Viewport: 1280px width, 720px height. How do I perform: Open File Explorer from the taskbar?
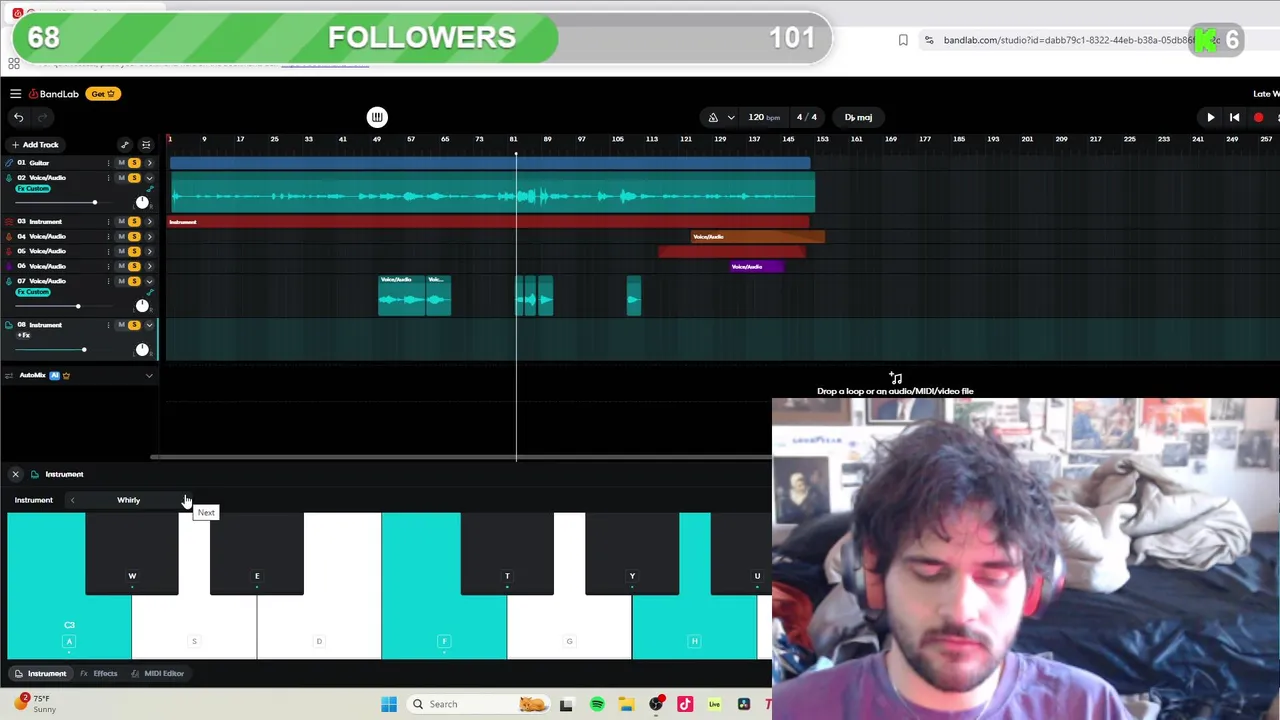tap(626, 704)
